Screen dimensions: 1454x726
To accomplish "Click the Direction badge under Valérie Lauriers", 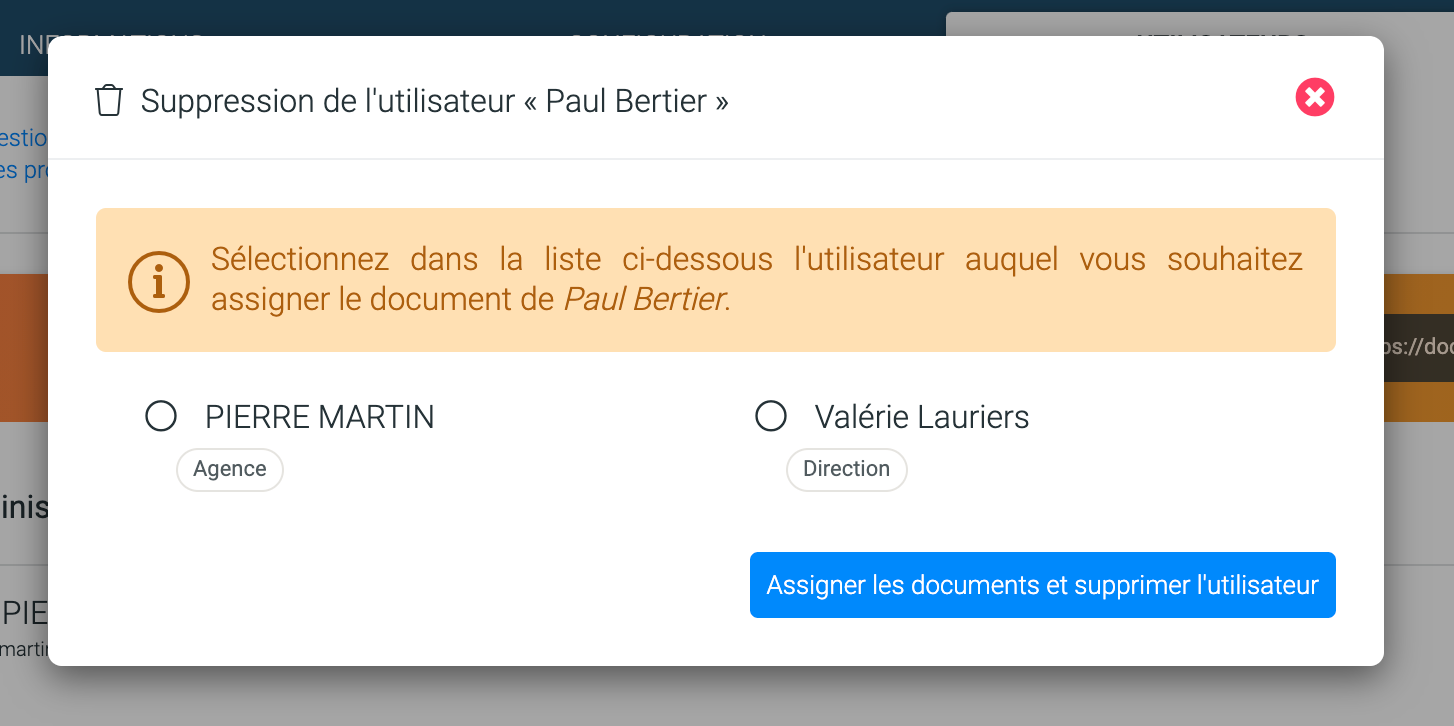I will point(846,470).
